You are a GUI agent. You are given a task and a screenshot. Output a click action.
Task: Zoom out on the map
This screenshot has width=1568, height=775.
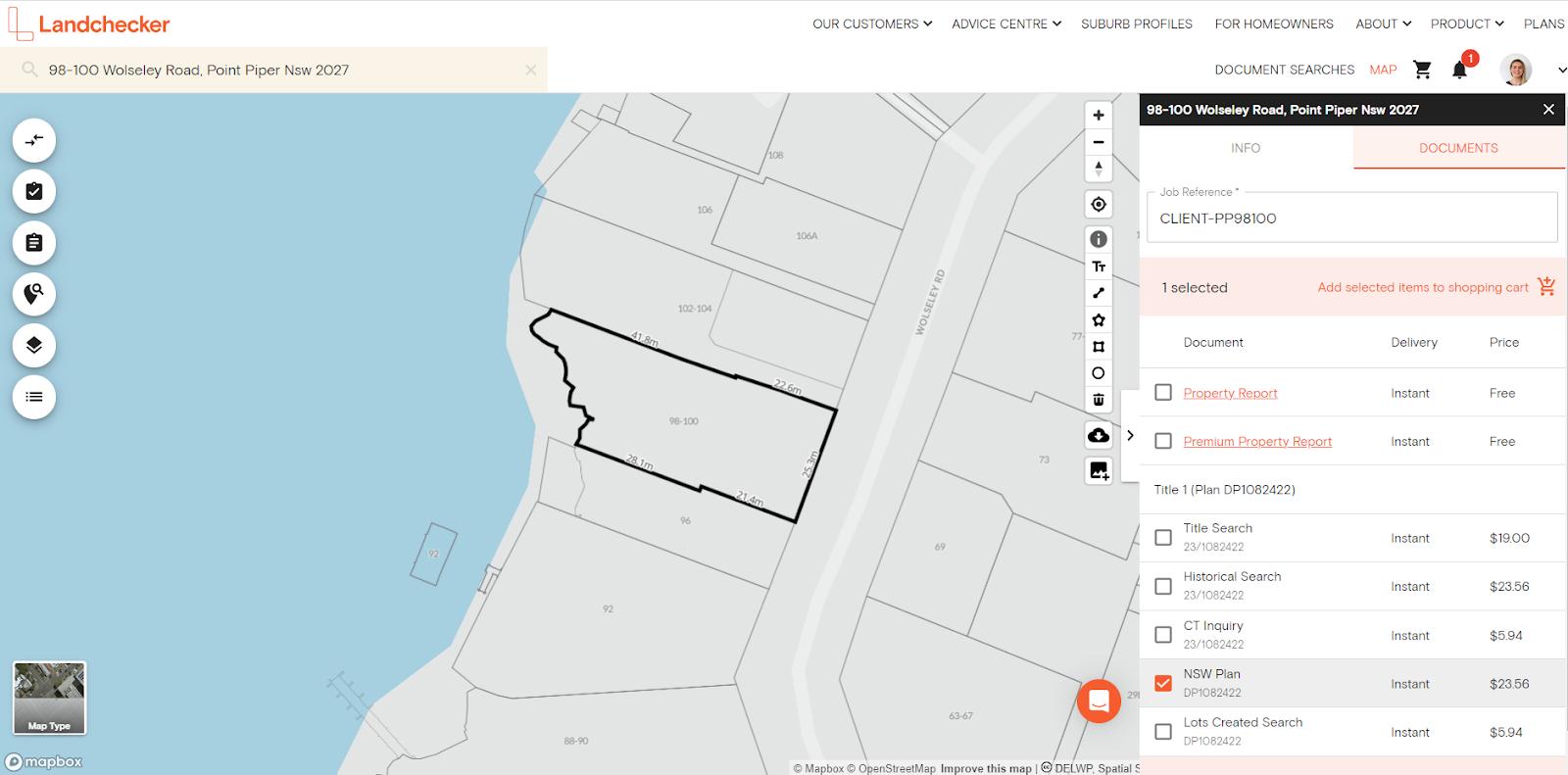pos(1099,142)
